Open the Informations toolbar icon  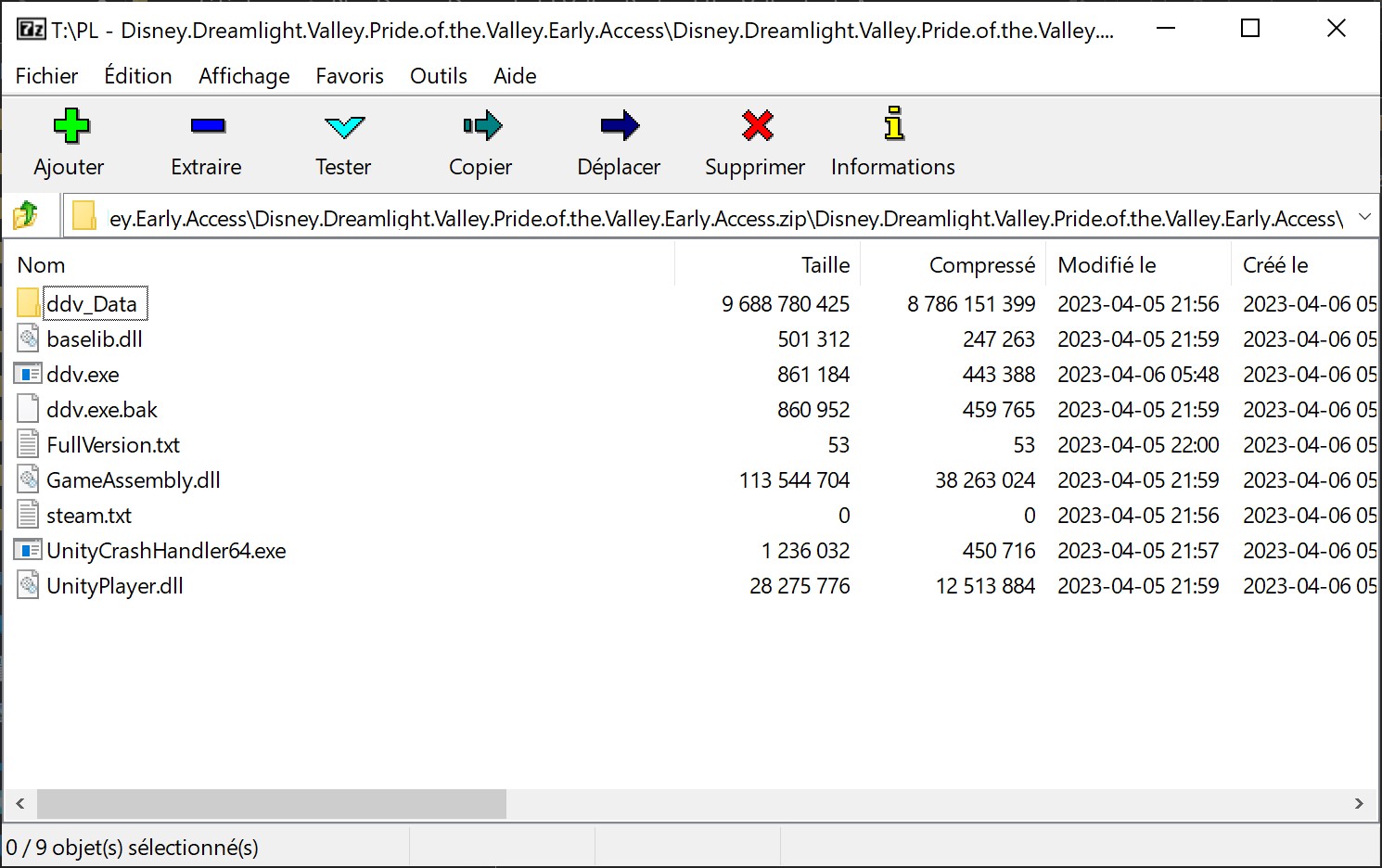pyautogui.click(x=893, y=124)
